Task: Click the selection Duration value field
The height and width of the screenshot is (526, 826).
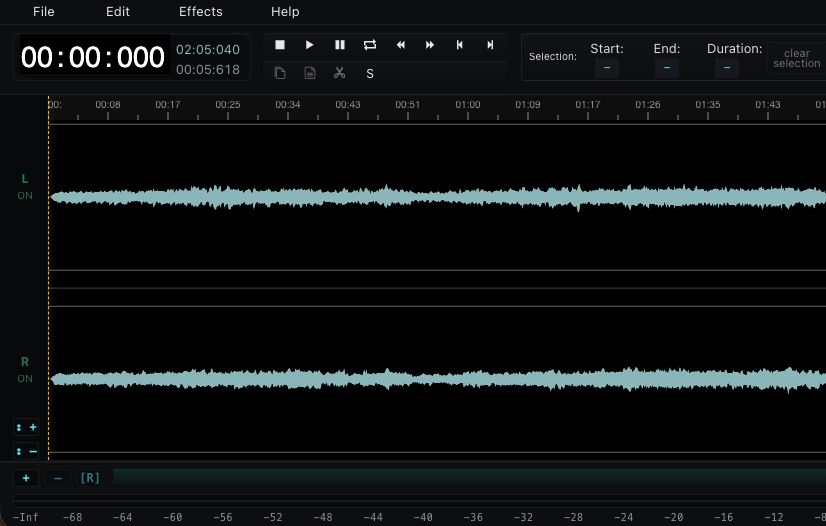Action: (727, 68)
